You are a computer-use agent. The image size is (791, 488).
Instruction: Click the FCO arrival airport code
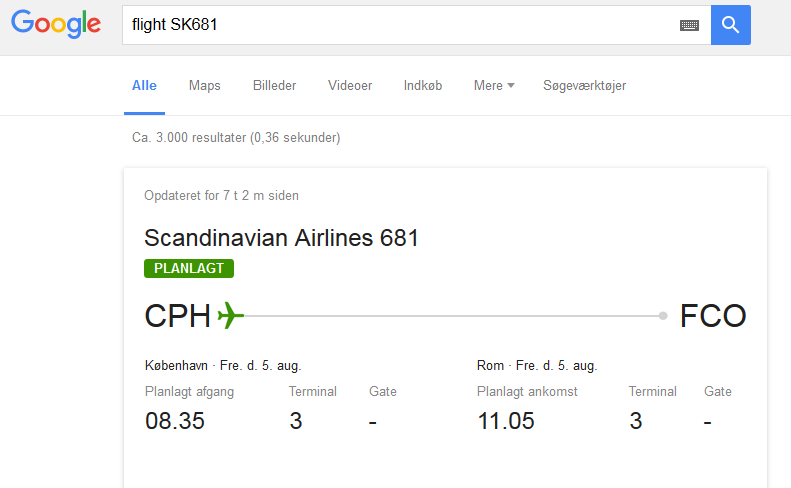coord(713,316)
